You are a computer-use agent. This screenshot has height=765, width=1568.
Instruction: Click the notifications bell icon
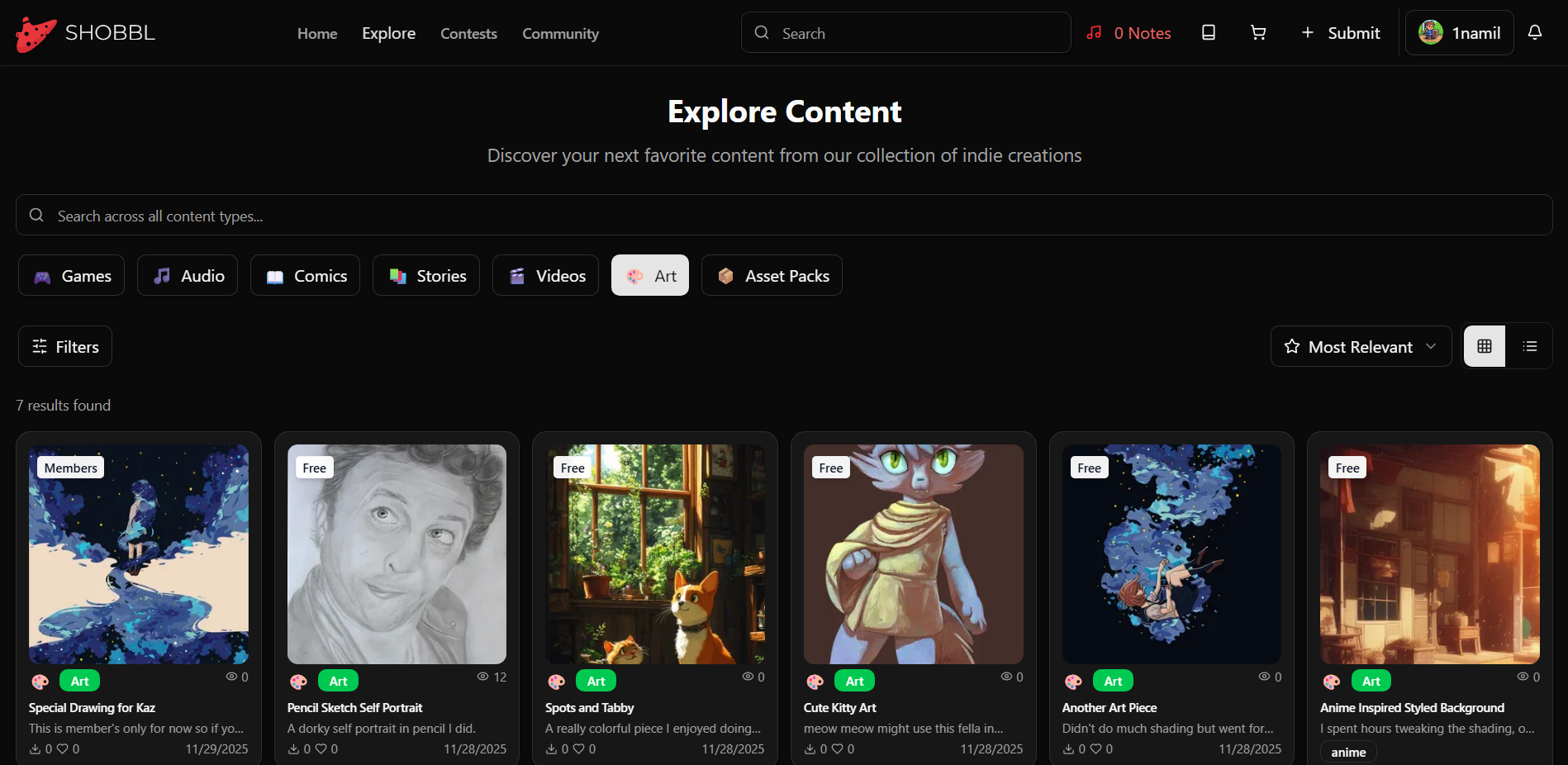click(1534, 33)
